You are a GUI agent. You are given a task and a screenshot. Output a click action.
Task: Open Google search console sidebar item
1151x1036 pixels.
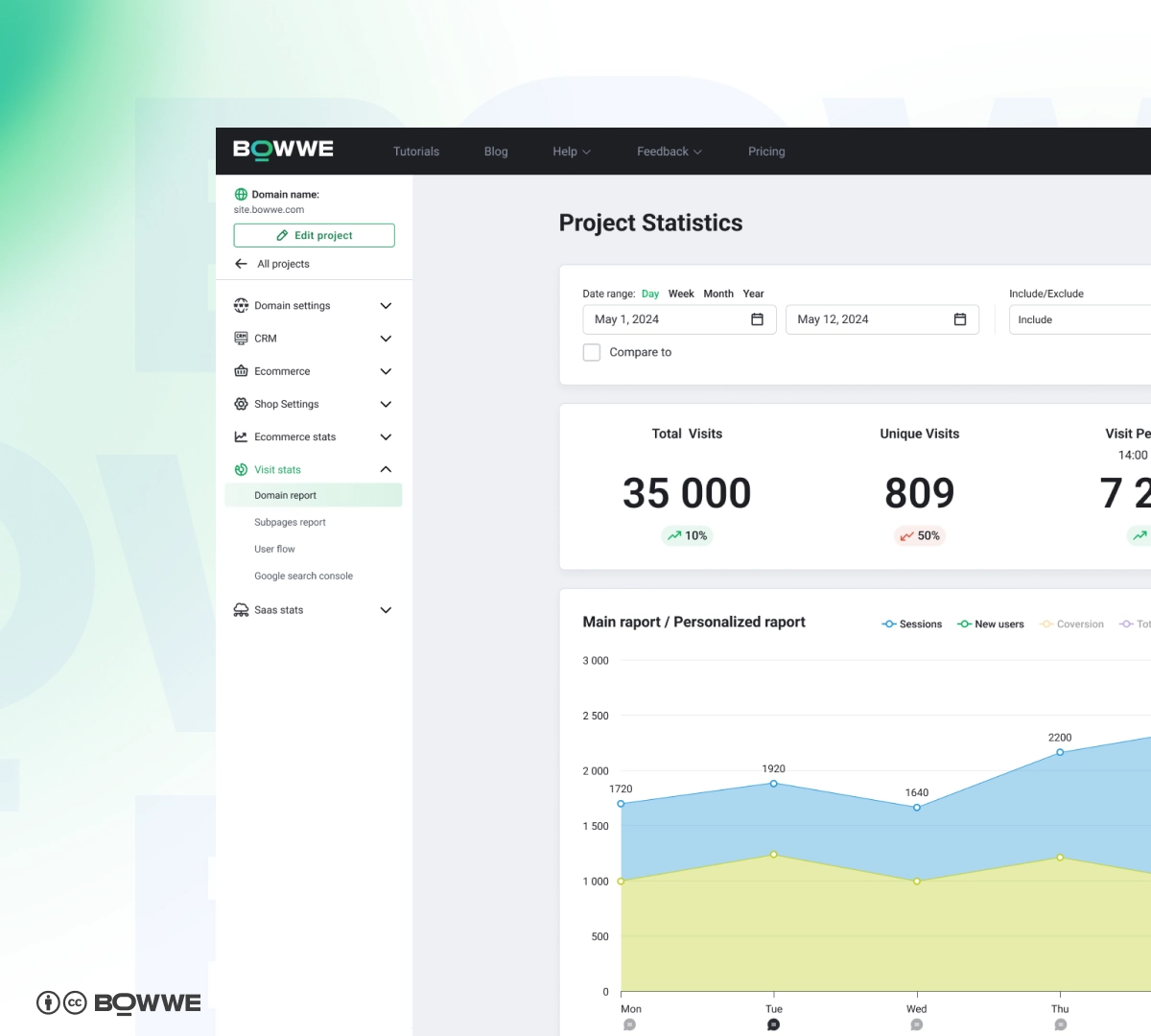click(303, 576)
